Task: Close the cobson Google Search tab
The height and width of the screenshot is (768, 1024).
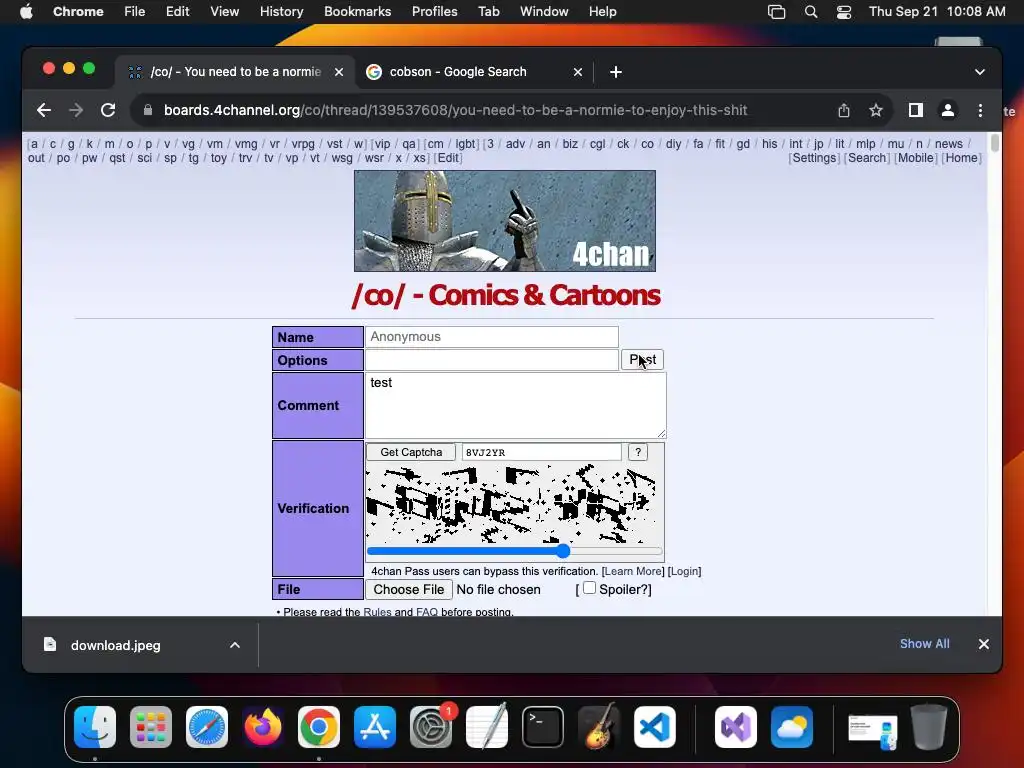Action: [577, 72]
